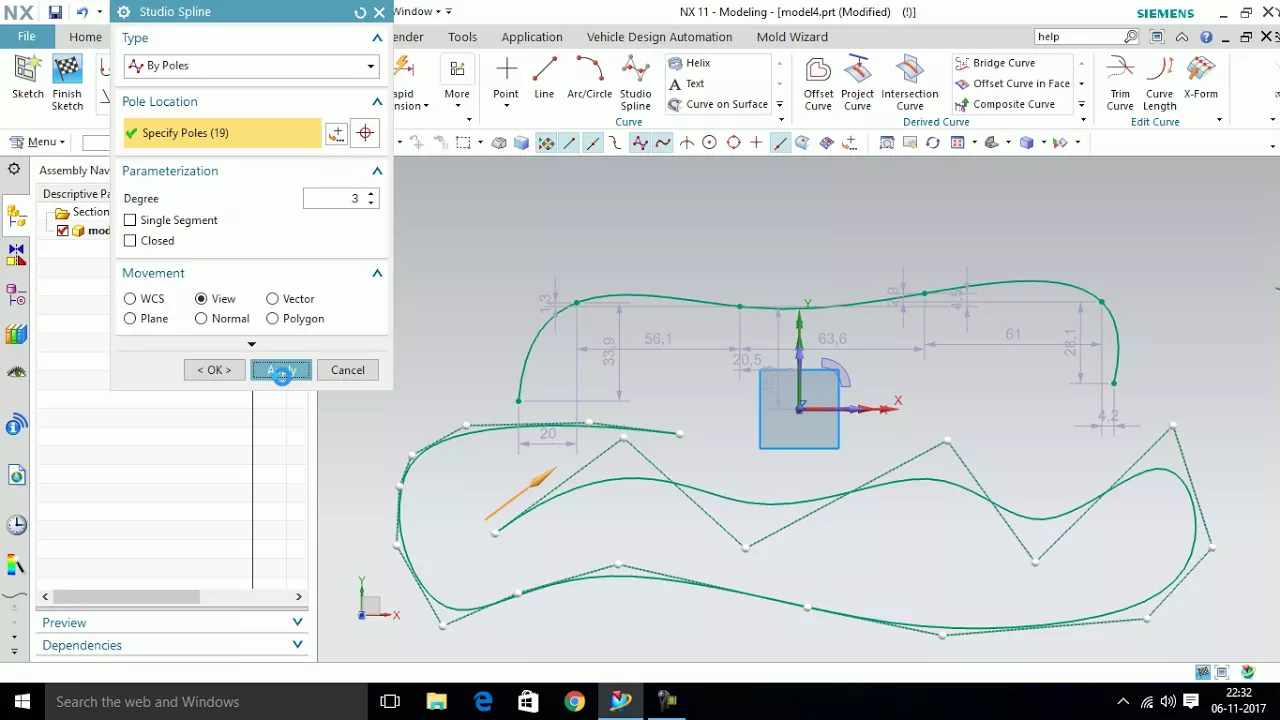The image size is (1280, 720).
Task: Select the Polygon movement radio button
Action: click(272, 319)
